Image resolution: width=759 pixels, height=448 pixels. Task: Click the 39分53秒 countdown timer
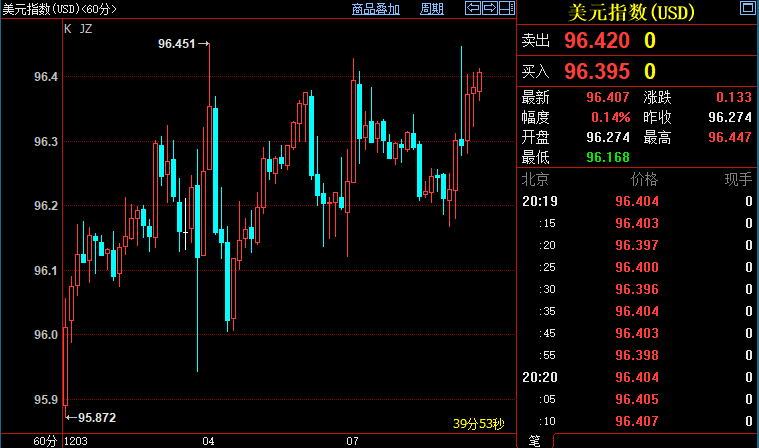coord(480,424)
